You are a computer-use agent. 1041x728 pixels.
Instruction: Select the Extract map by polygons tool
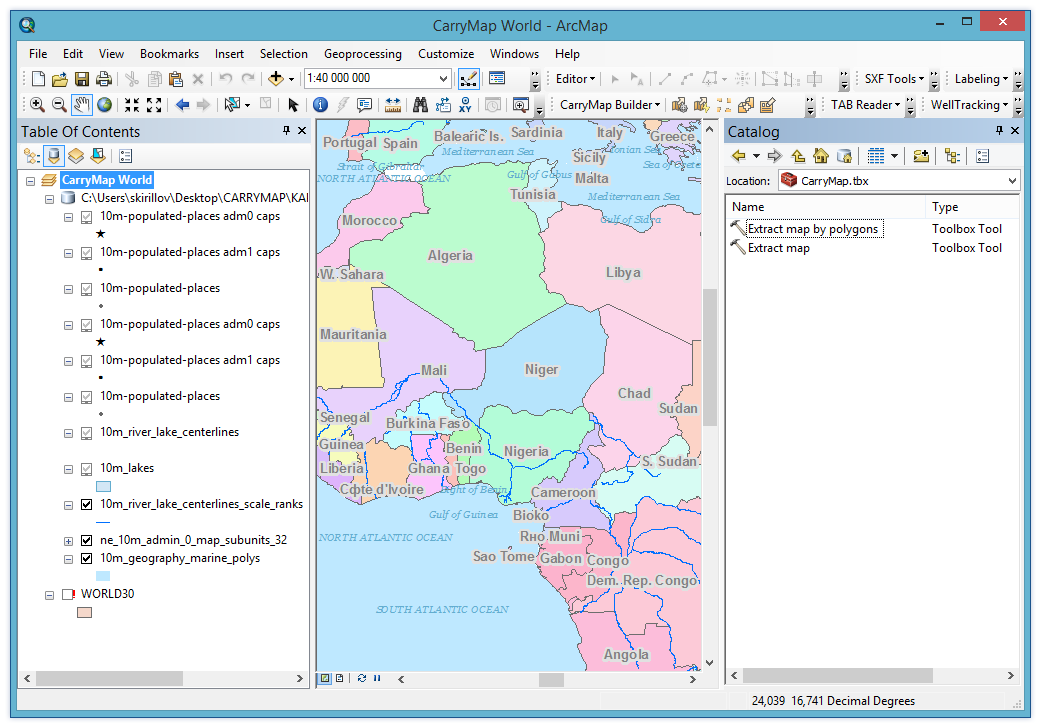point(813,229)
